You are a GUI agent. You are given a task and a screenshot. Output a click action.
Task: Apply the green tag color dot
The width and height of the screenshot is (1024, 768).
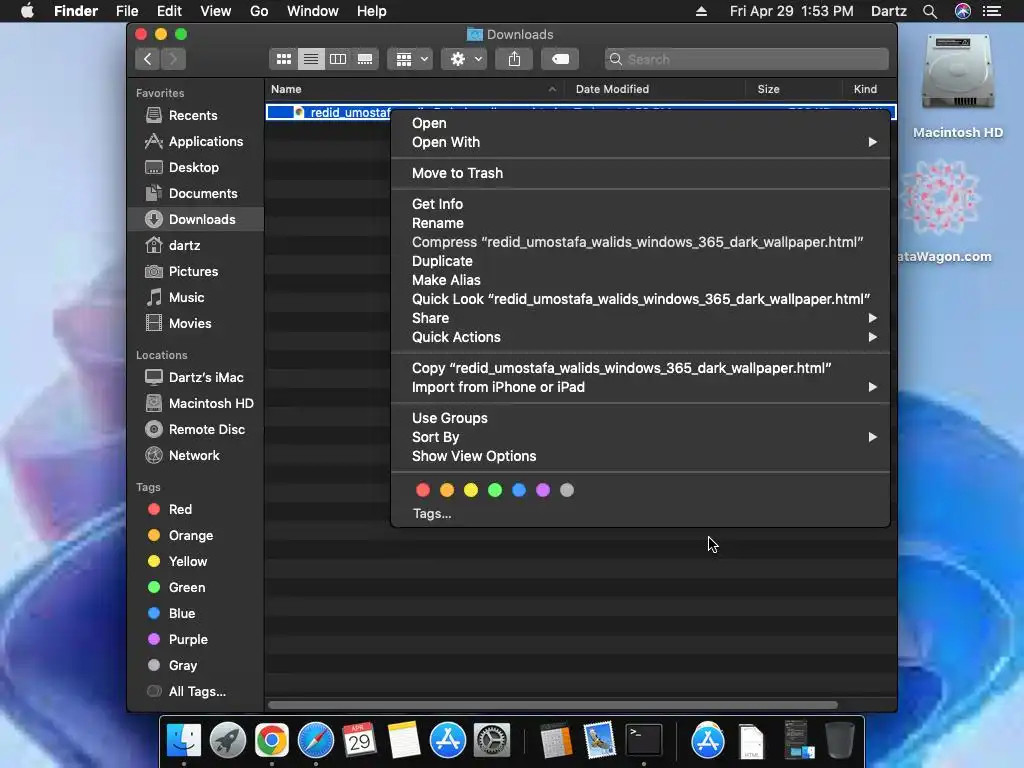point(495,490)
